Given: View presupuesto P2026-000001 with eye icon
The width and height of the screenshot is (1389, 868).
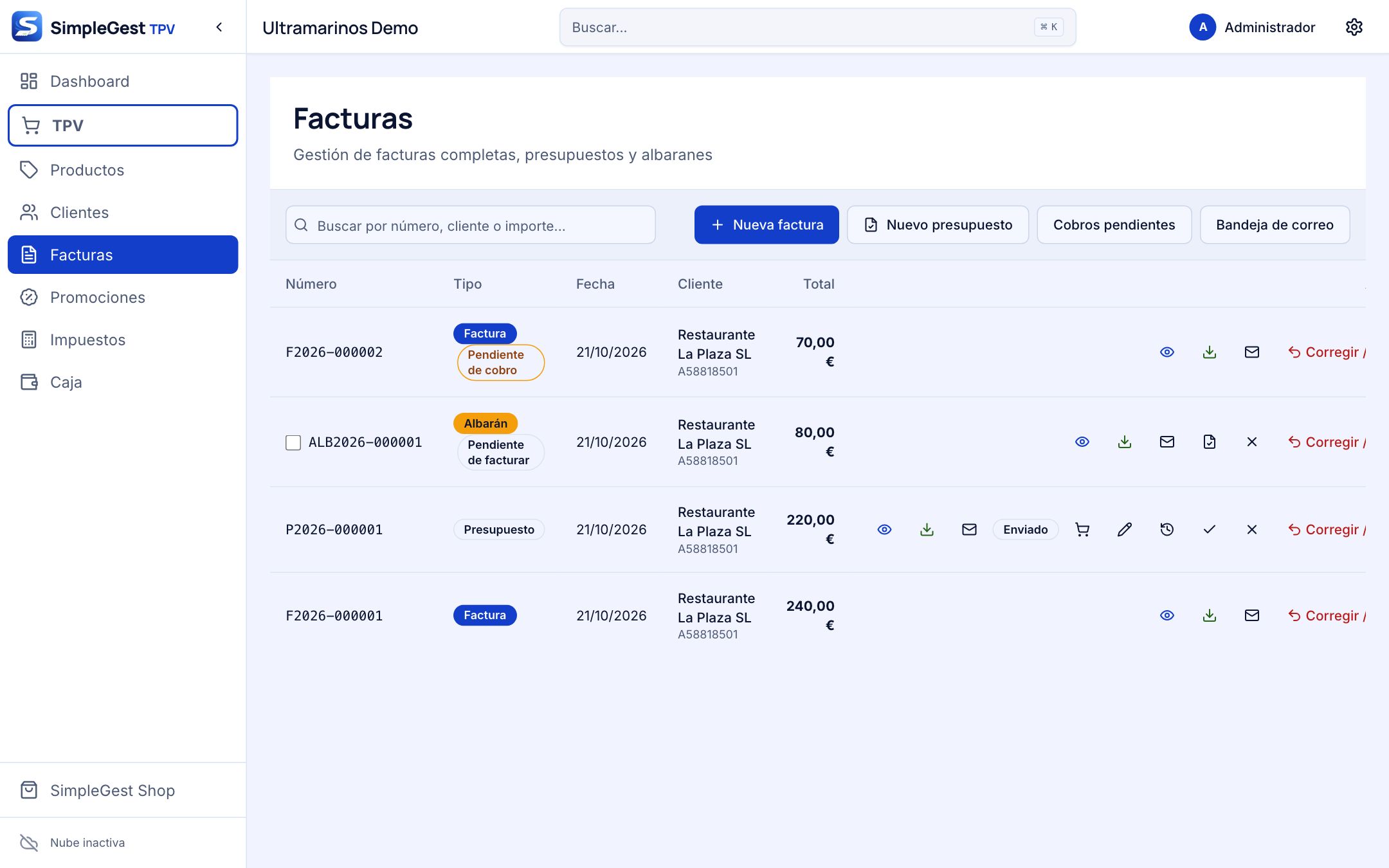Looking at the screenshot, I should point(885,529).
